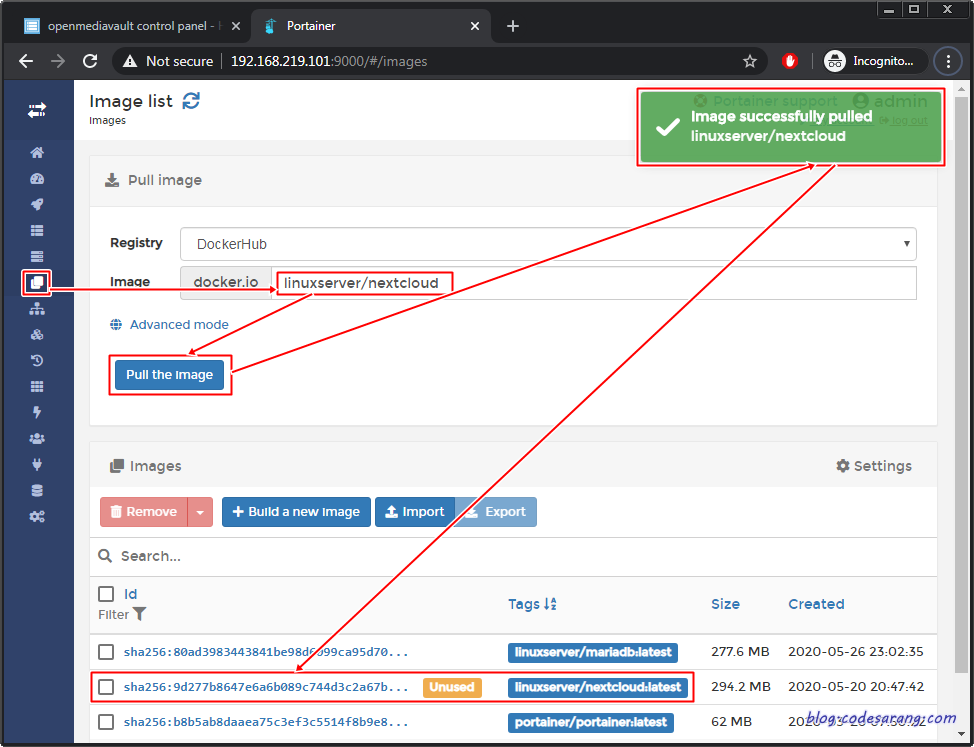974x747 pixels.
Task: Sort by the Created column header
Action: 816,604
